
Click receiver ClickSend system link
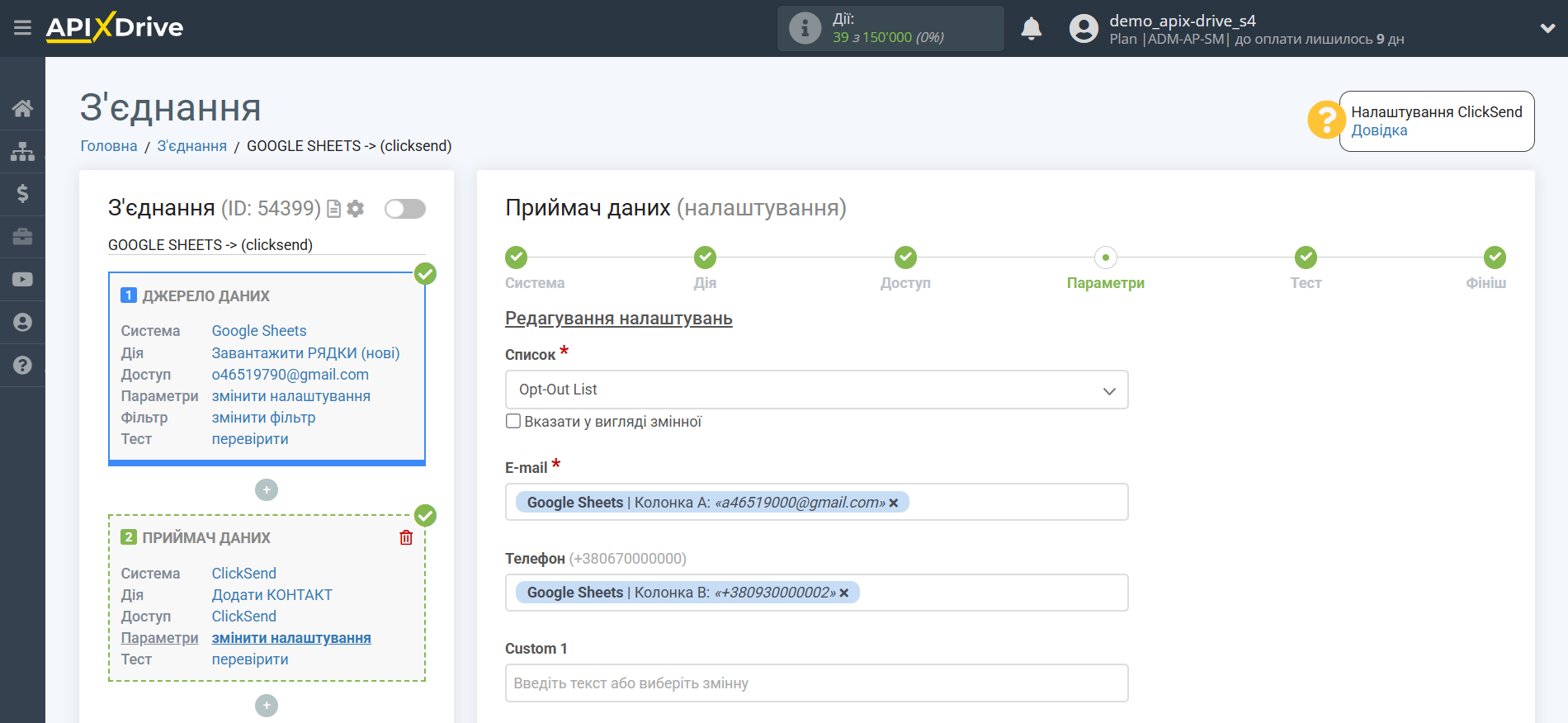coord(244,574)
